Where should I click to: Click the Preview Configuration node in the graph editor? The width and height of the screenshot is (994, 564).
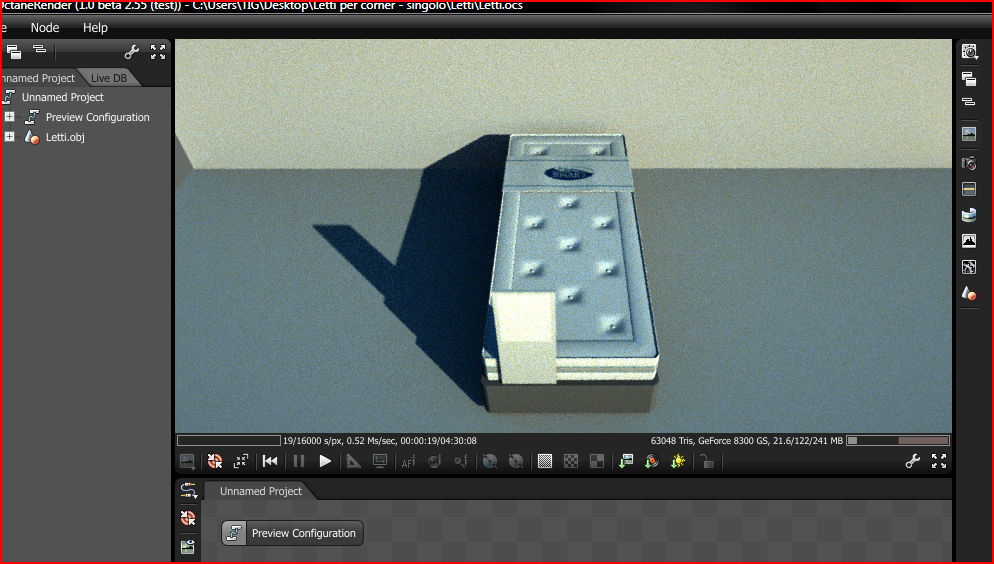292,533
